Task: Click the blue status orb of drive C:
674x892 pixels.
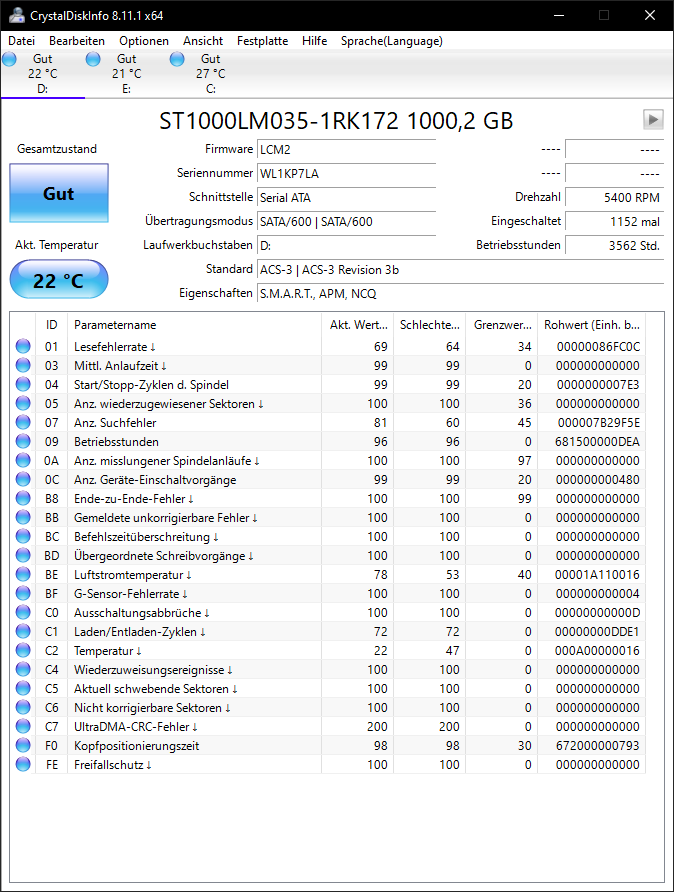Action: click(177, 59)
